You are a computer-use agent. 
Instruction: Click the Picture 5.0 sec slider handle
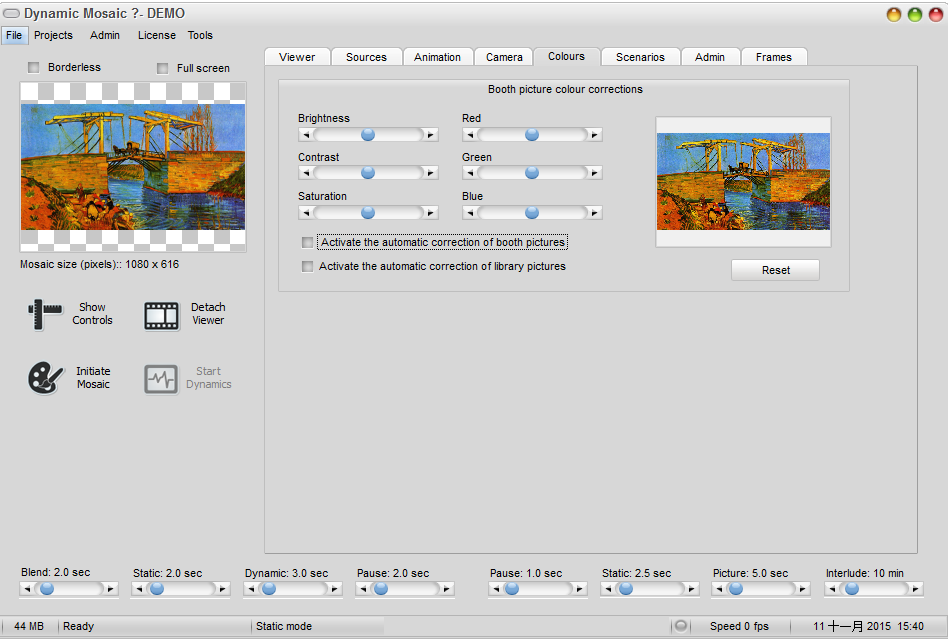click(735, 589)
